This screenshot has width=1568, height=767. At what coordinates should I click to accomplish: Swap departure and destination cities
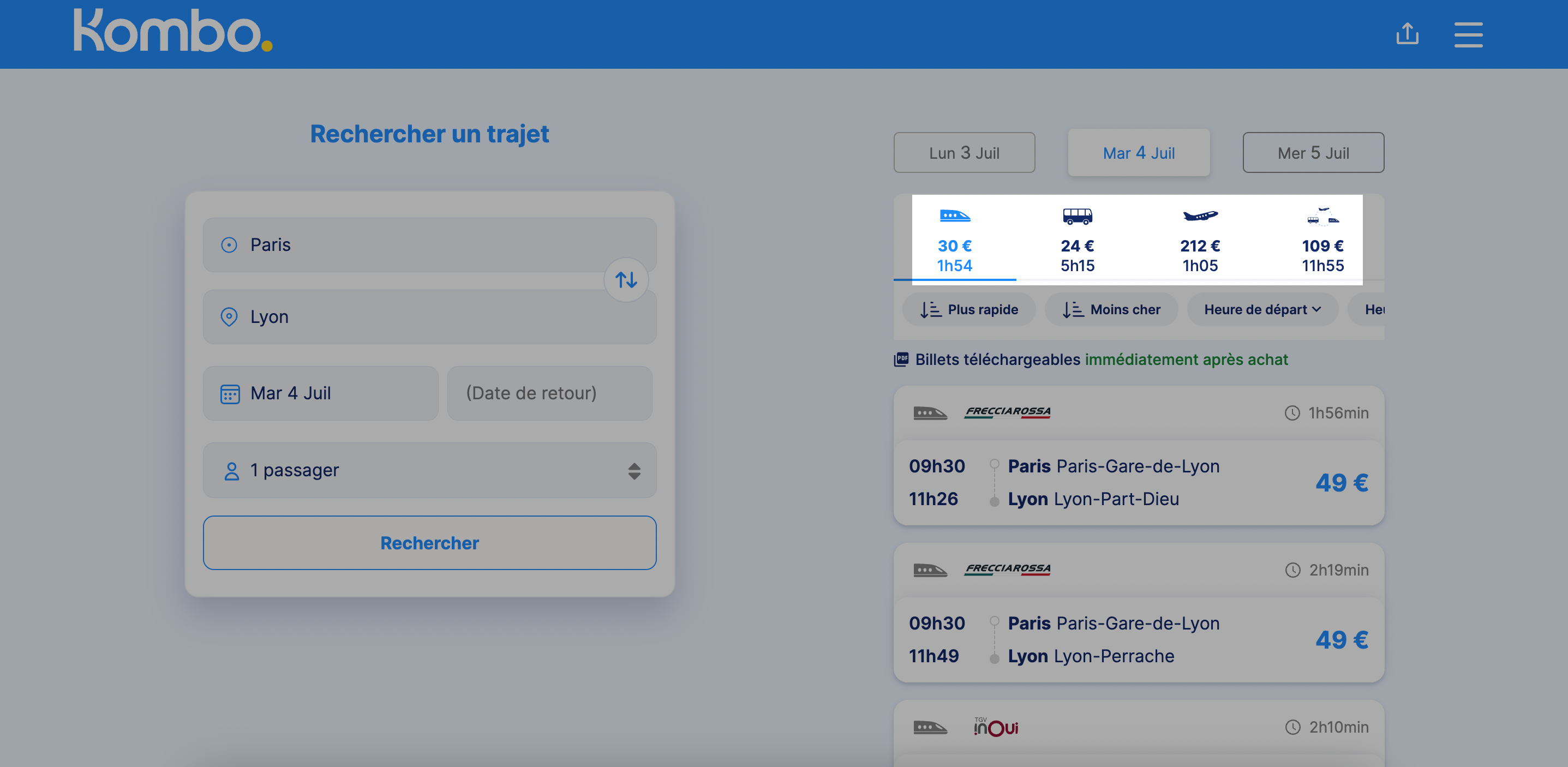click(626, 280)
